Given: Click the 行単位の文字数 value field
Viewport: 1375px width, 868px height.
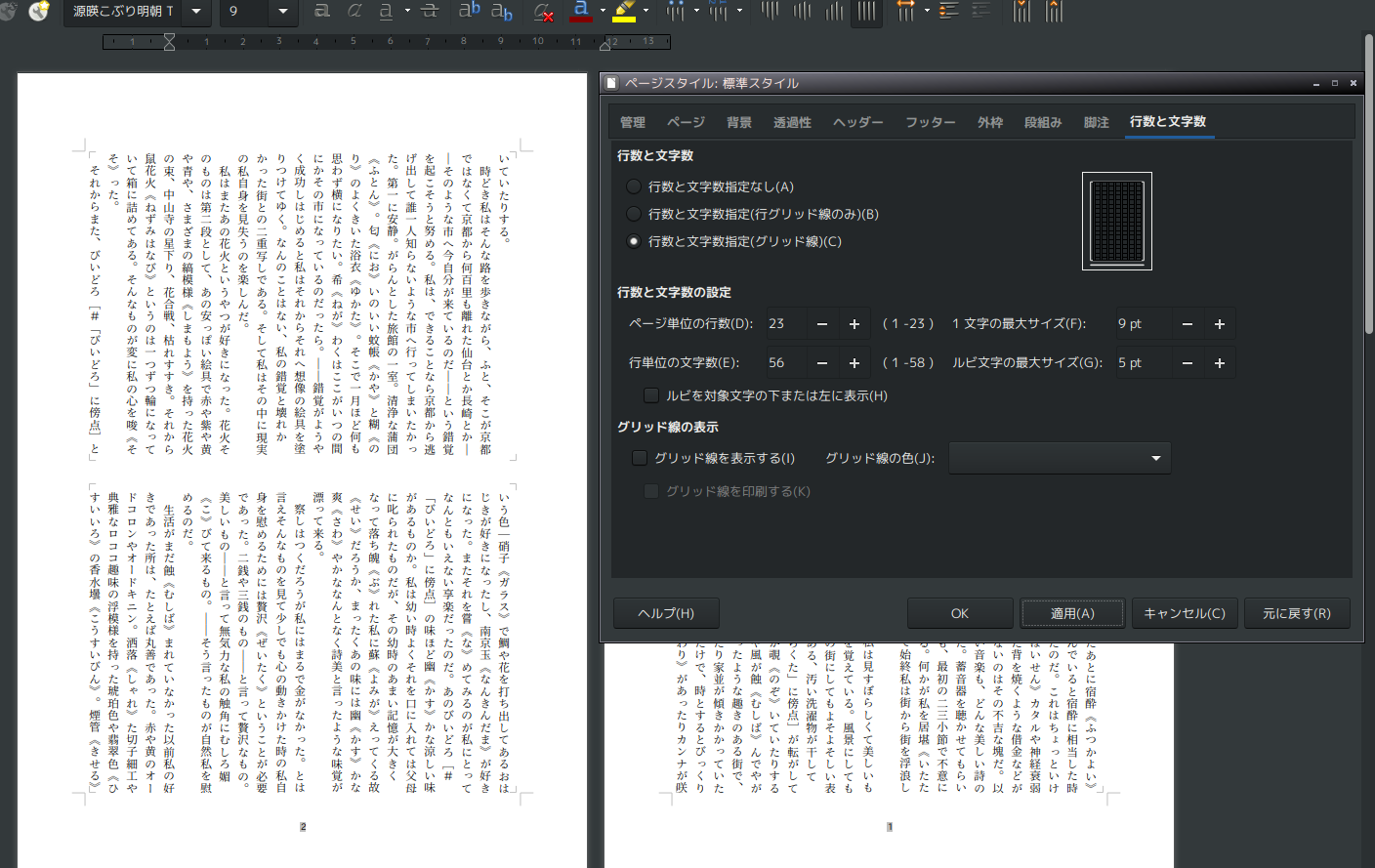Looking at the screenshot, I should 785,363.
